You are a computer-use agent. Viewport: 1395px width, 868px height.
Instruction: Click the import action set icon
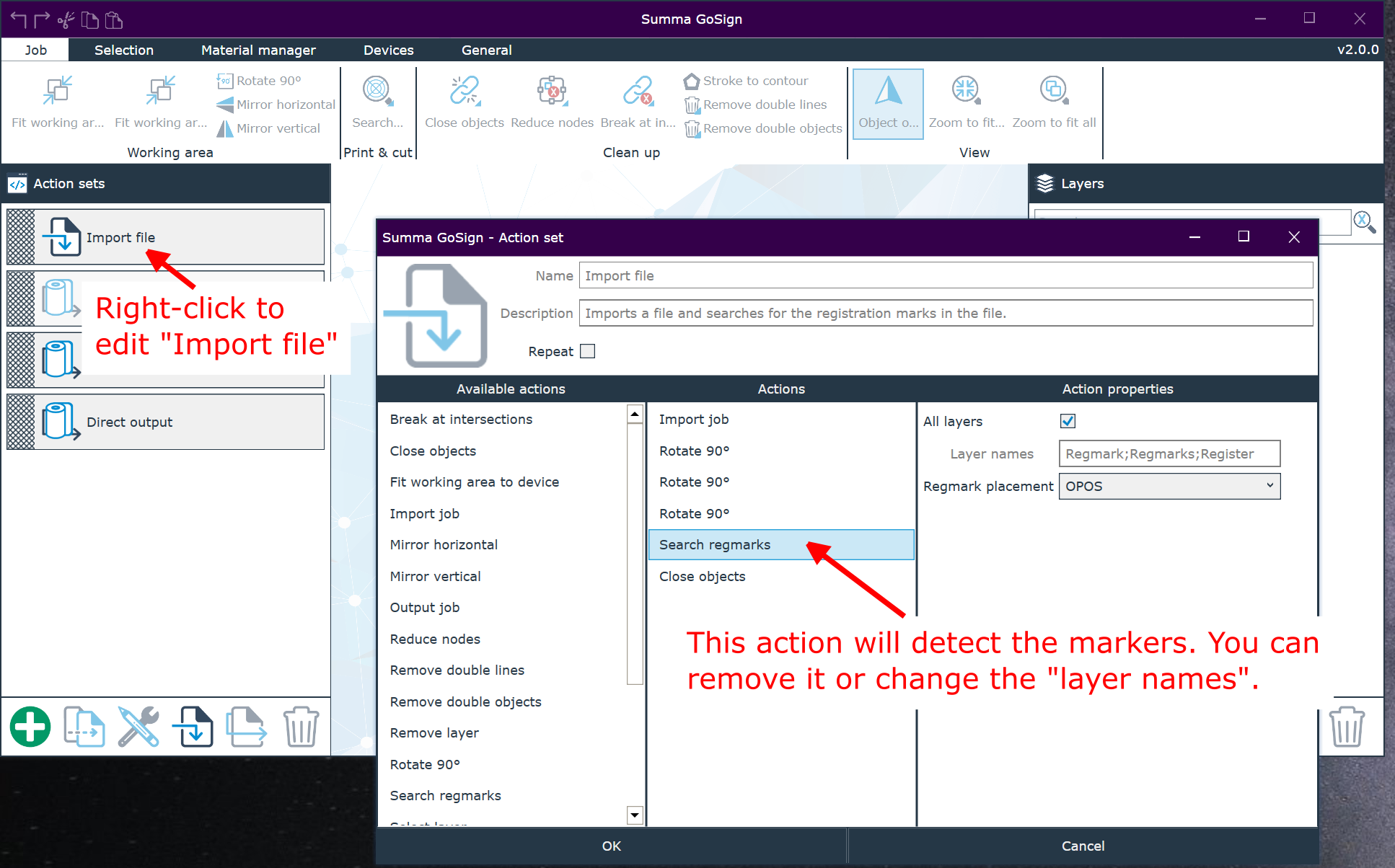pyautogui.click(x=193, y=727)
